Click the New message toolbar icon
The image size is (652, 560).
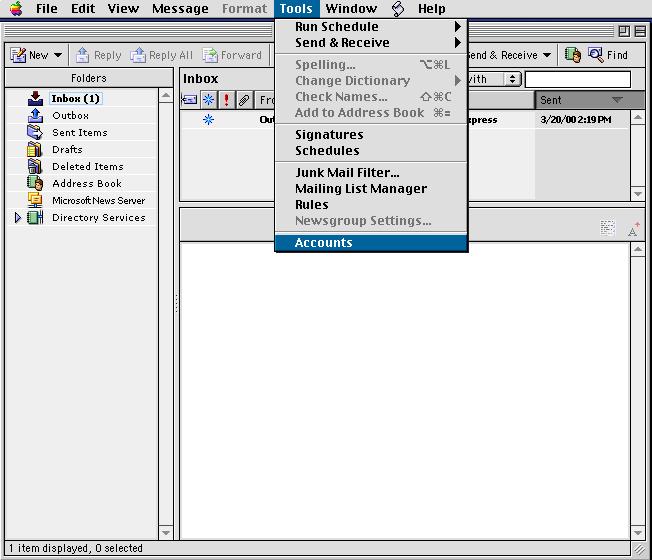coord(18,55)
